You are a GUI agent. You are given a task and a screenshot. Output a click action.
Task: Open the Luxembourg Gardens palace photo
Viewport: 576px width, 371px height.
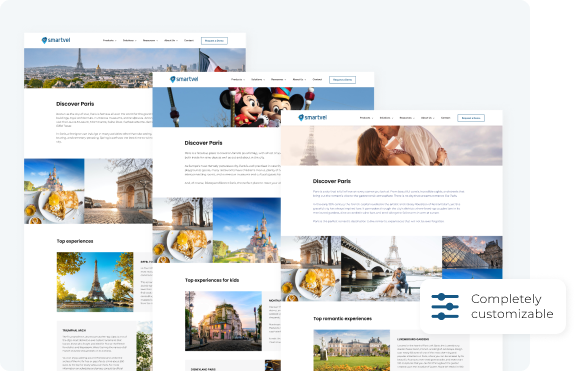352,350
